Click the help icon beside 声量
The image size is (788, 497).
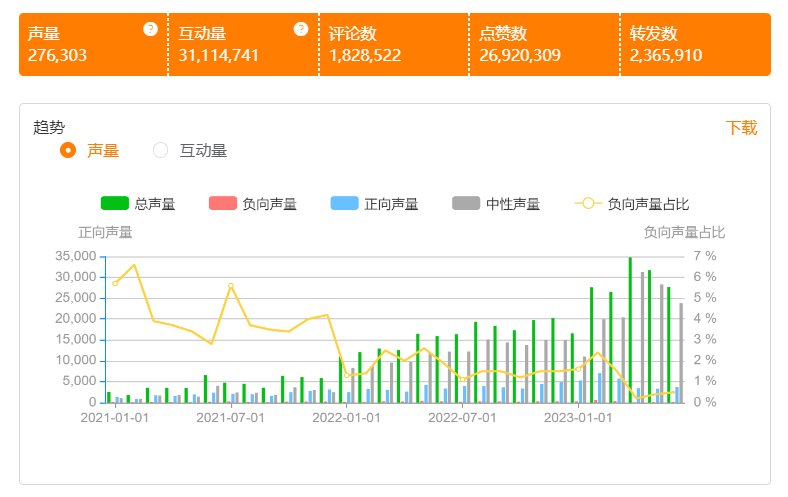point(150,29)
